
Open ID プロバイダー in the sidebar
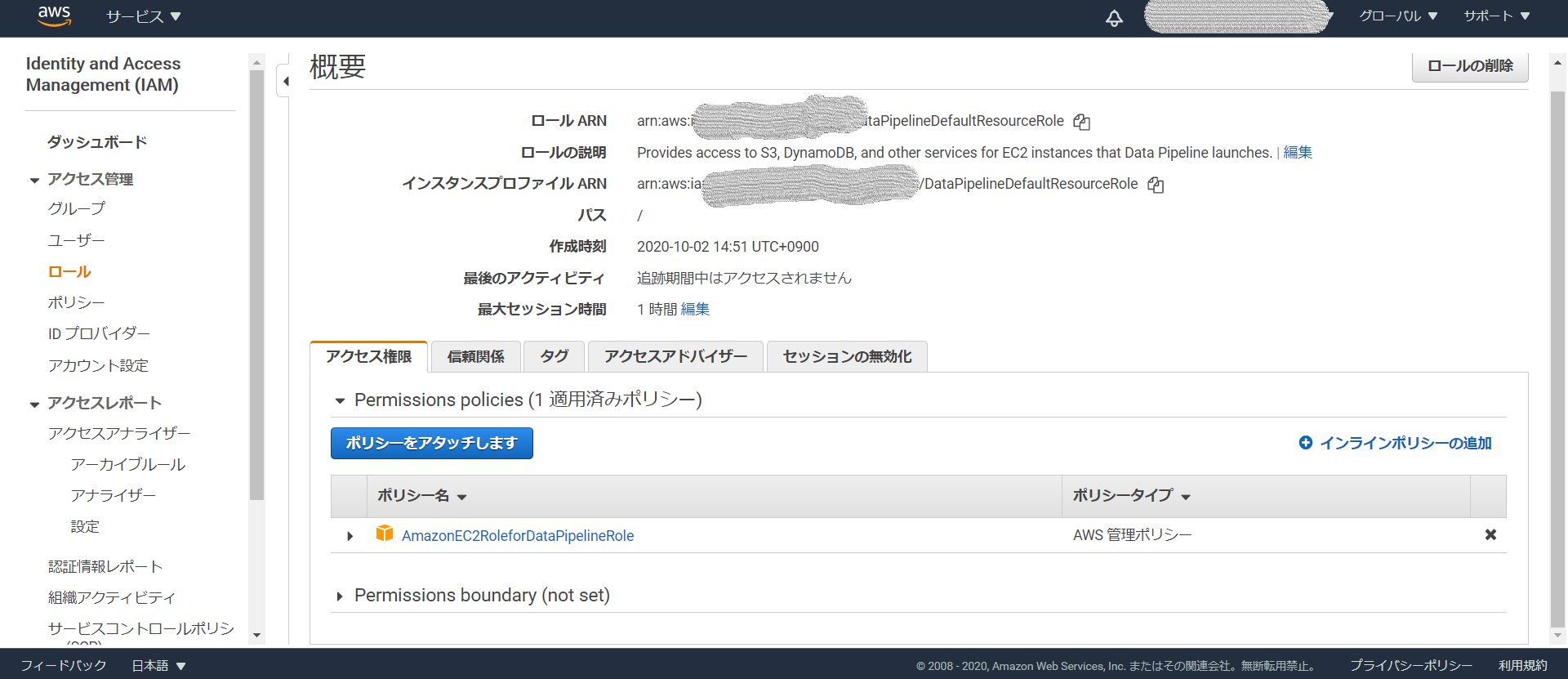(99, 333)
